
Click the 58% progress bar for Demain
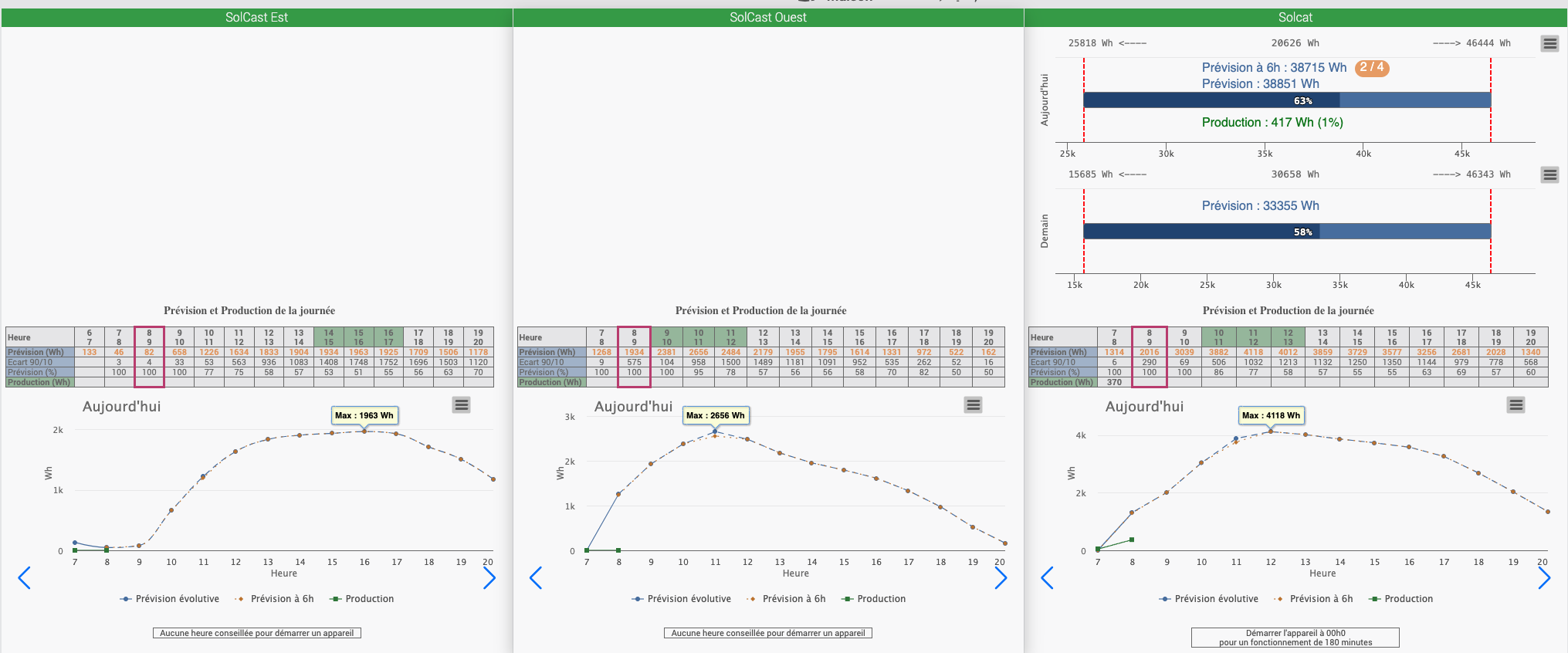point(1287,232)
